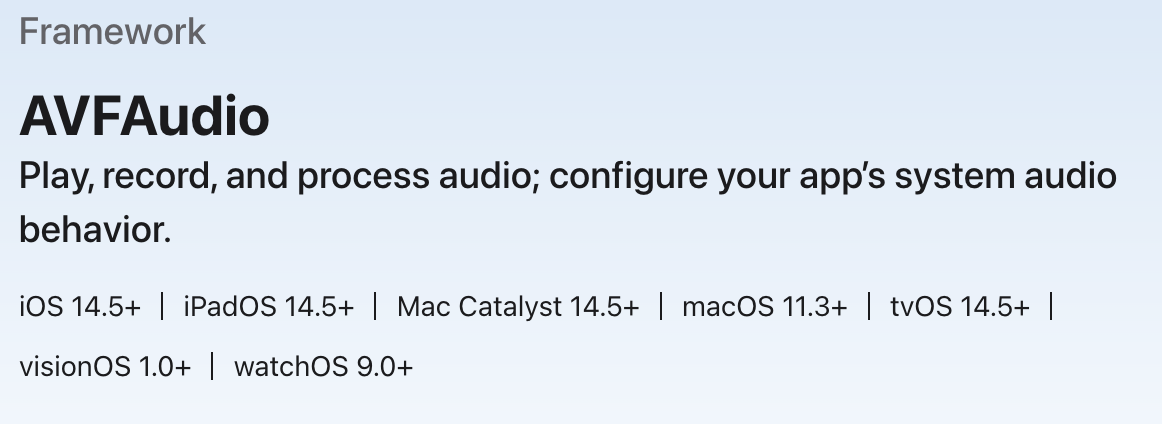Select the tvOS 14.5+ platform label

pos(959,307)
